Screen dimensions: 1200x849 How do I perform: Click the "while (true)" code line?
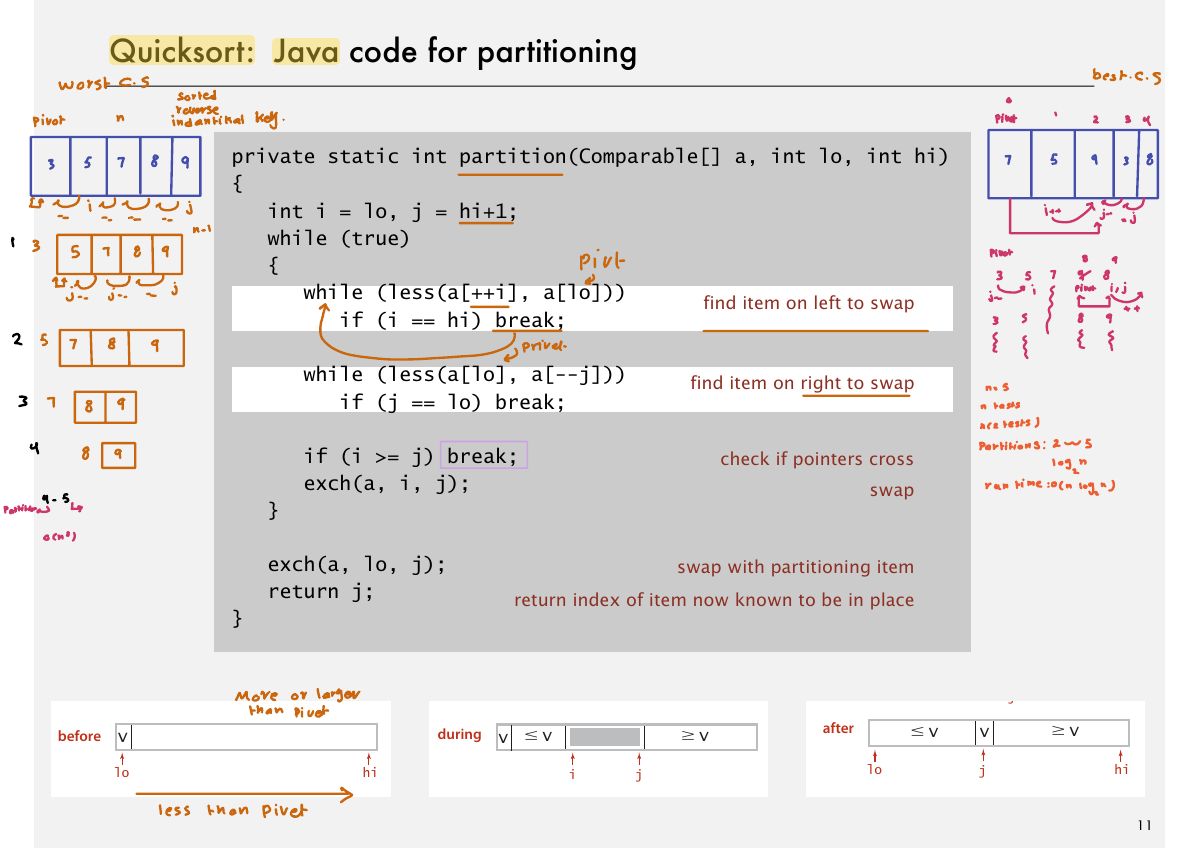coord(339,238)
